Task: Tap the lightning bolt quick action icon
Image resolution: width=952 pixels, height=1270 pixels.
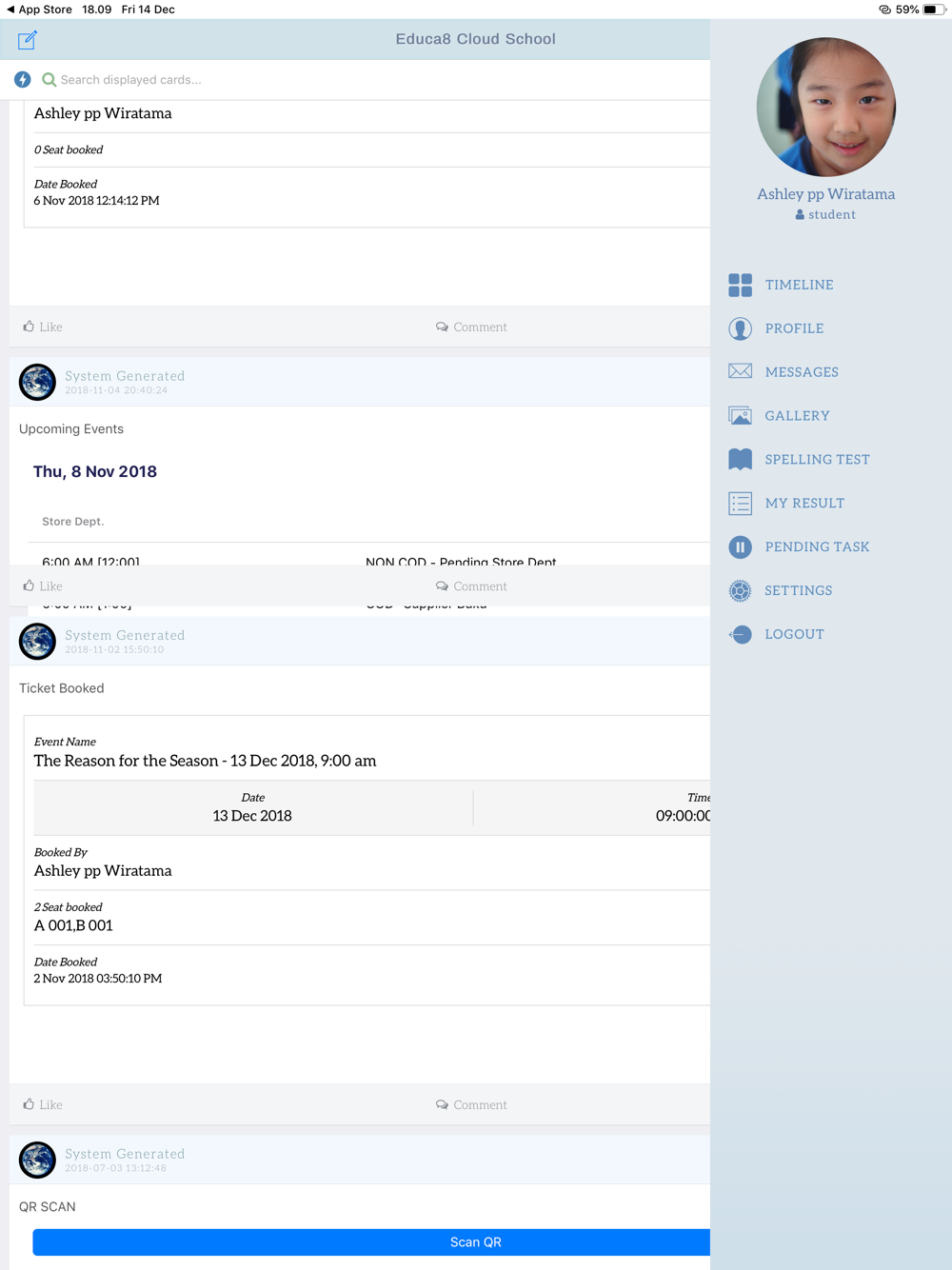Action: [x=23, y=80]
